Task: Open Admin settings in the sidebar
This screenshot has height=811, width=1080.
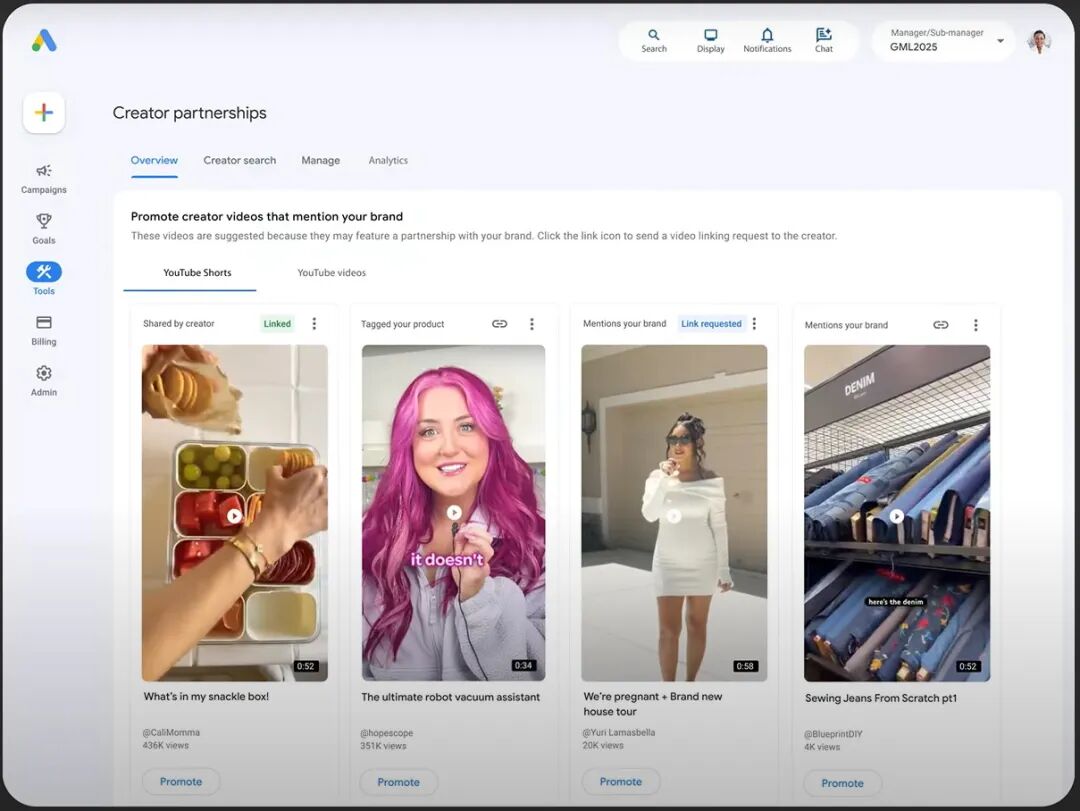Action: click(x=44, y=380)
